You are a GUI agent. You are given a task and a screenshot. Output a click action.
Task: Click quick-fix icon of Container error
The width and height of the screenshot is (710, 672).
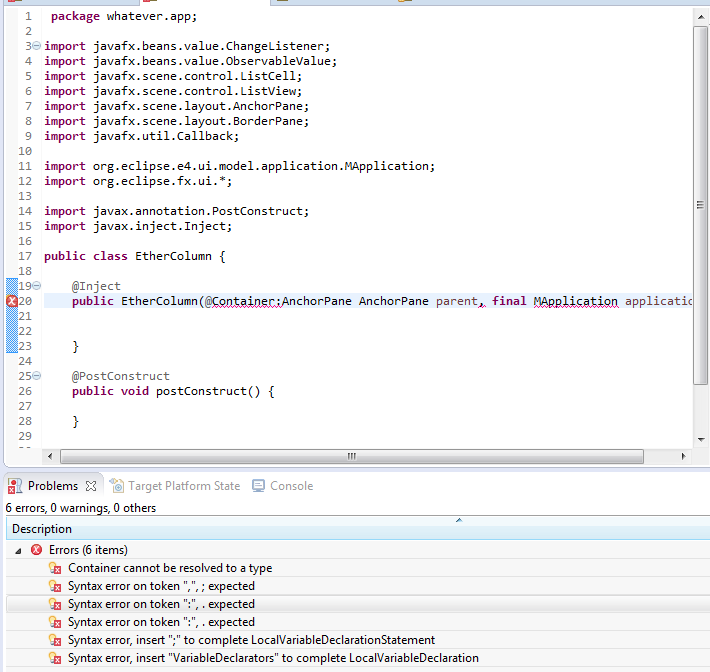(x=55, y=568)
